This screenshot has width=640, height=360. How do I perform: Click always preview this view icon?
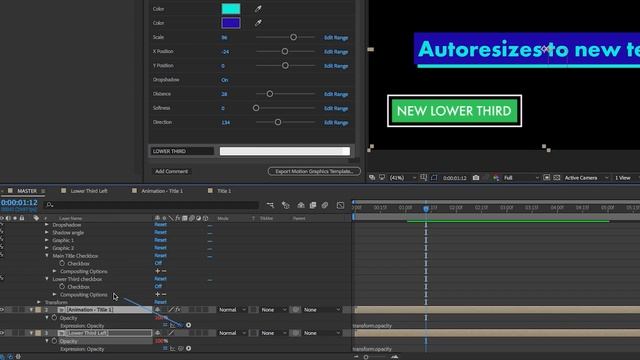click(372, 178)
